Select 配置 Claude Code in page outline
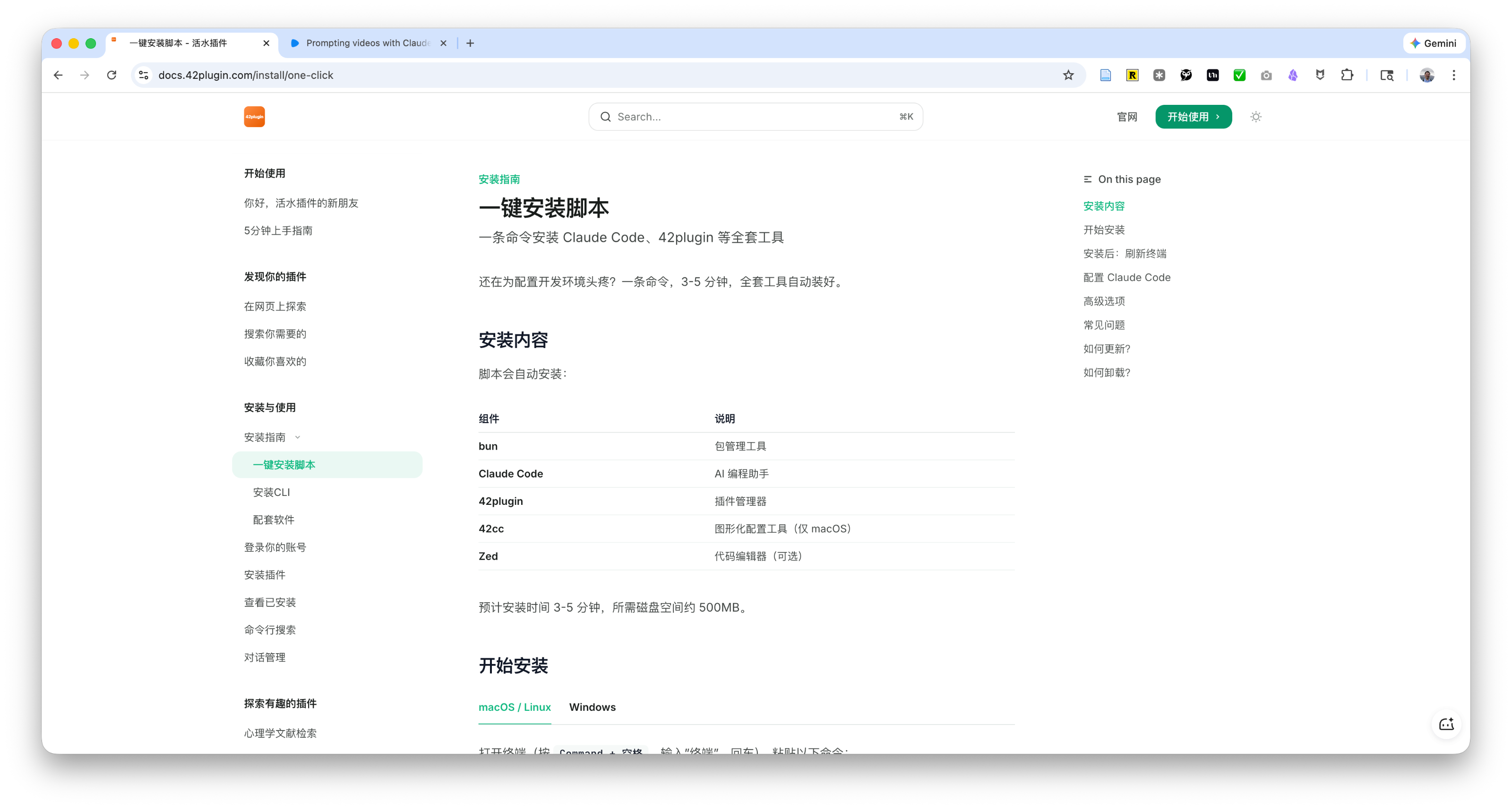The height and width of the screenshot is (809, 1512). click(x=1126, y=277)
